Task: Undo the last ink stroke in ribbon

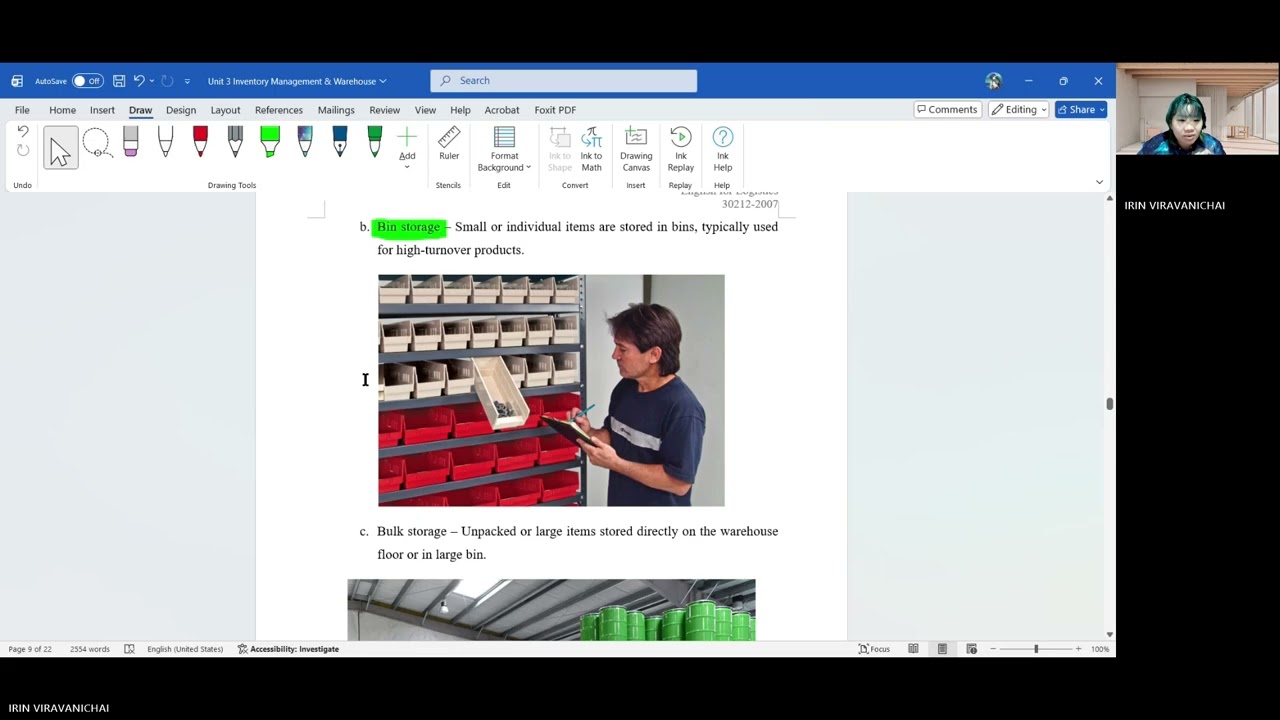Action: tap(23, 131)
